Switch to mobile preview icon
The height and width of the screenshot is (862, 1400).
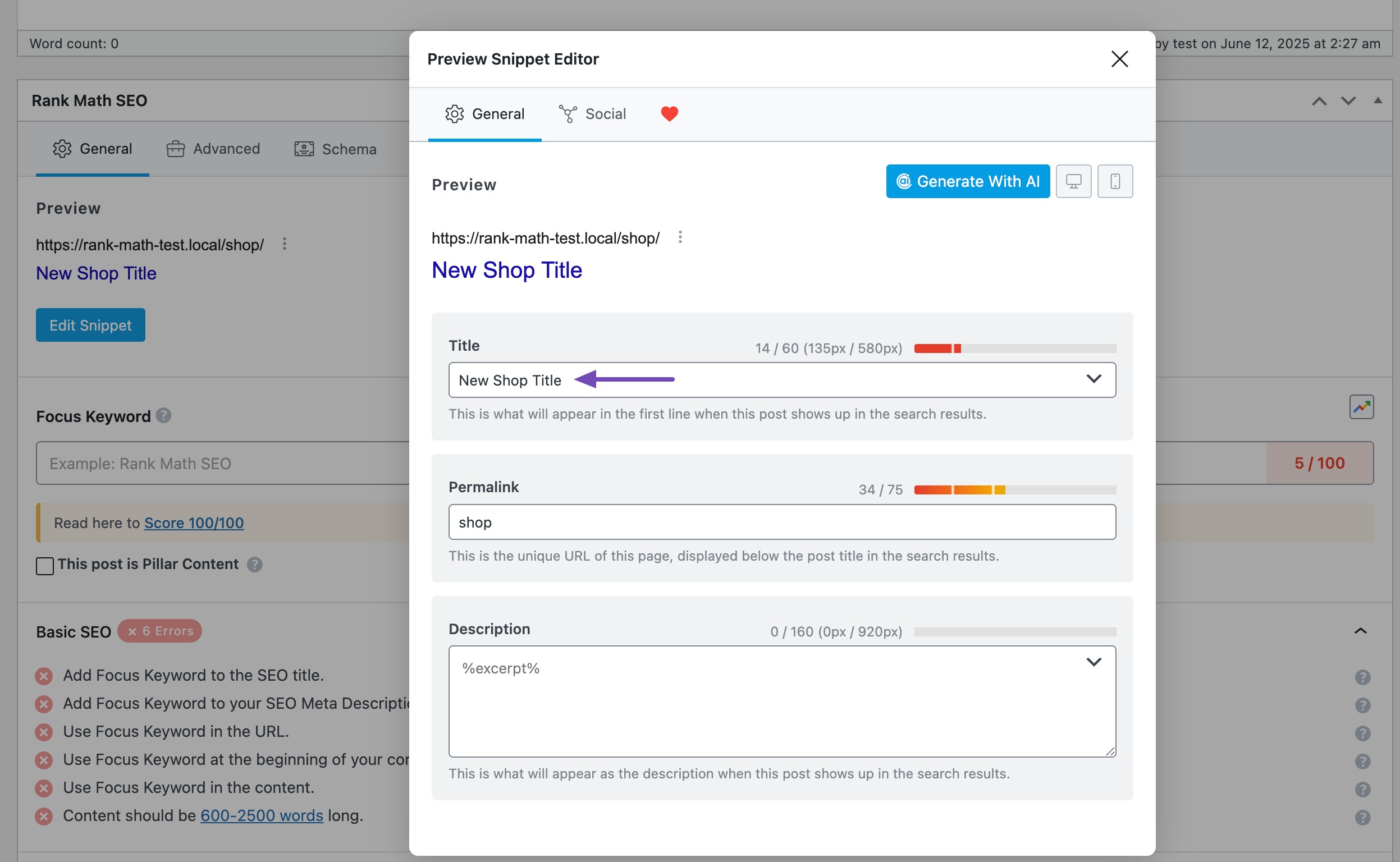1115,181
